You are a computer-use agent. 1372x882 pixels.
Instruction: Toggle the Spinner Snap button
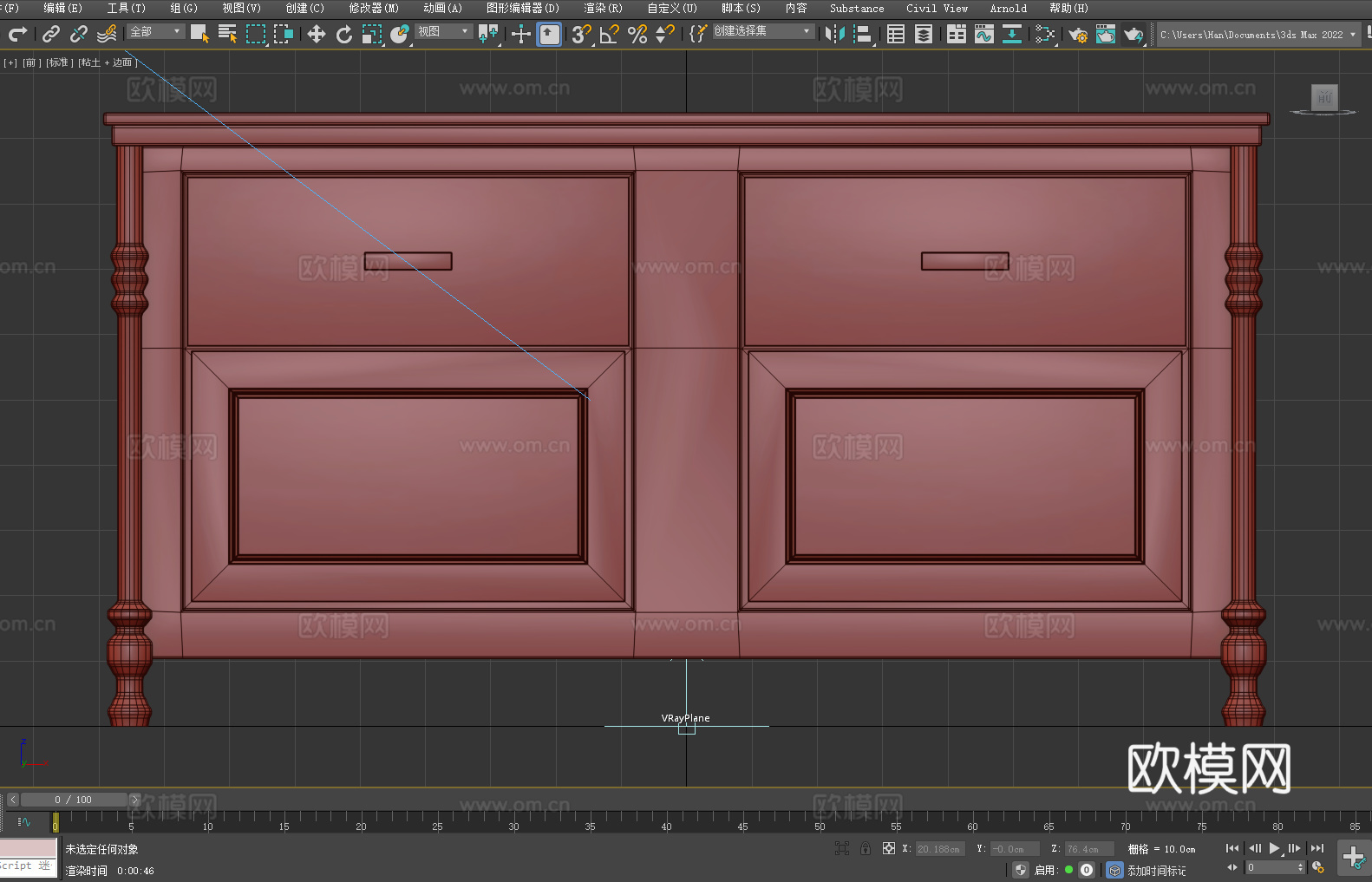pyautogui.click(x=665, y=34)
